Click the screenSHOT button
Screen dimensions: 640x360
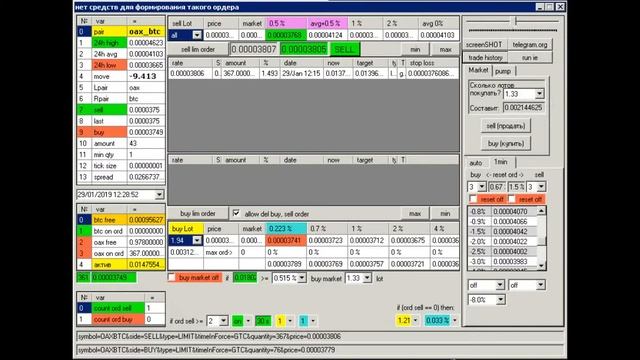[x=484, y=44]
